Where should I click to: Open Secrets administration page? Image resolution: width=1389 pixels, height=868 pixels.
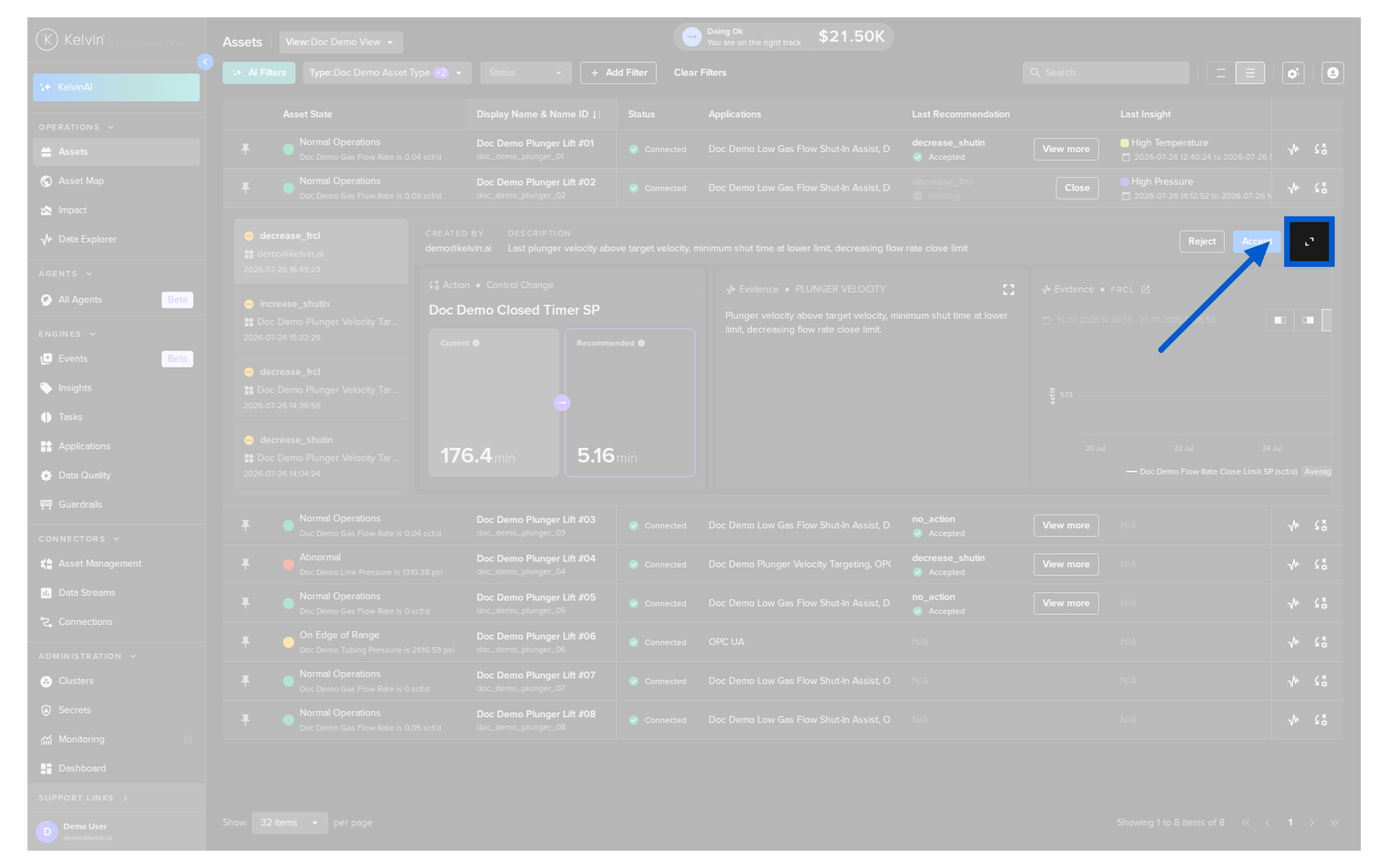tap(116, 711)
